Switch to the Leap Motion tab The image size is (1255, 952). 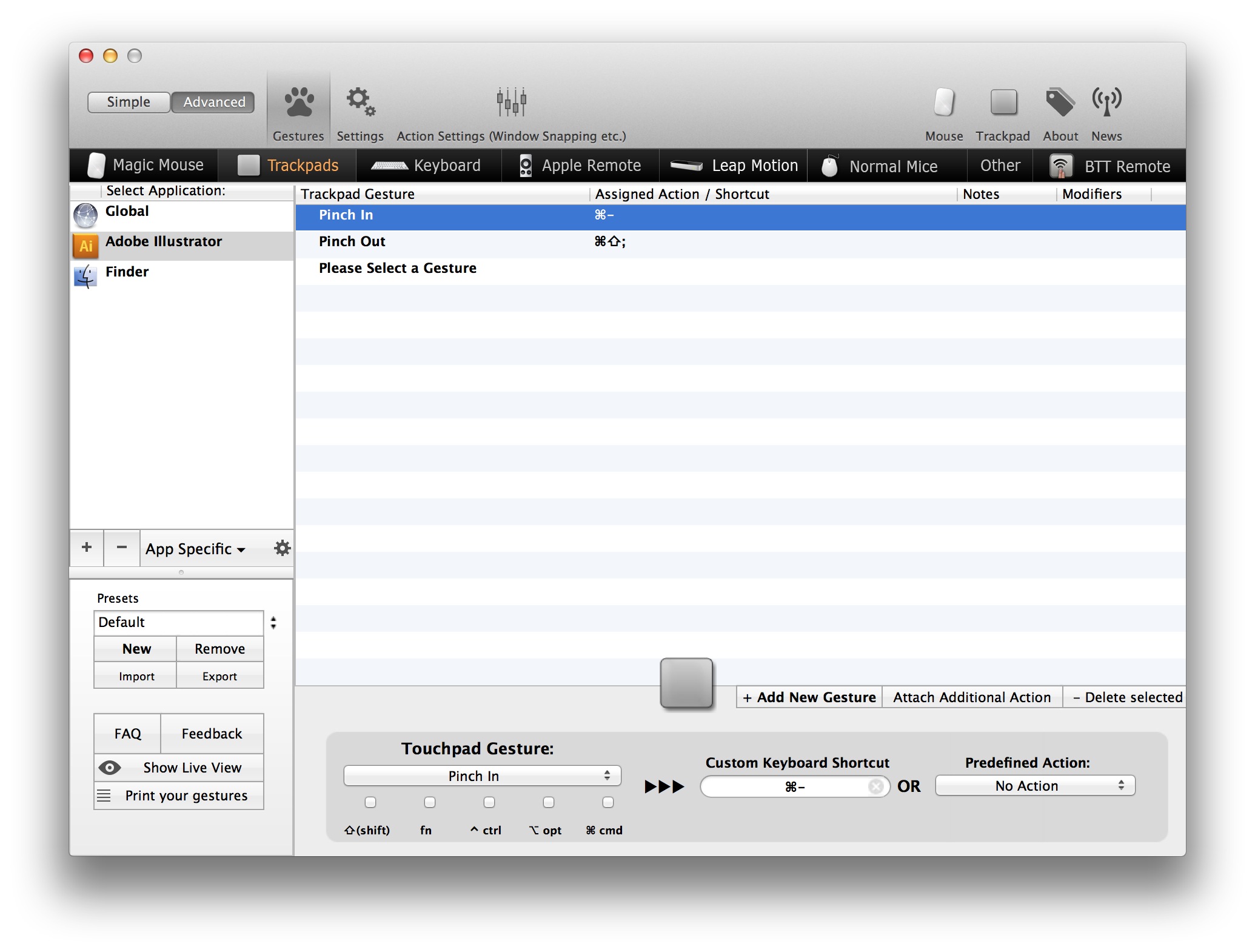(x=734, y=166)
